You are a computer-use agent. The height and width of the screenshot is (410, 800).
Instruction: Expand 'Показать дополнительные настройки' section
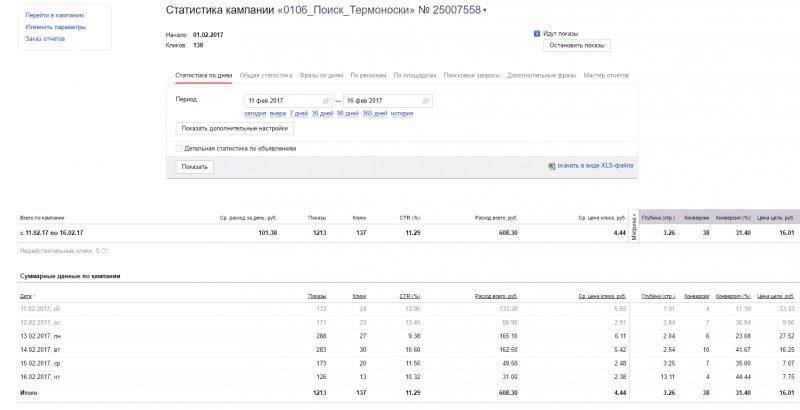pyautogui.click(x=234, y=128)
